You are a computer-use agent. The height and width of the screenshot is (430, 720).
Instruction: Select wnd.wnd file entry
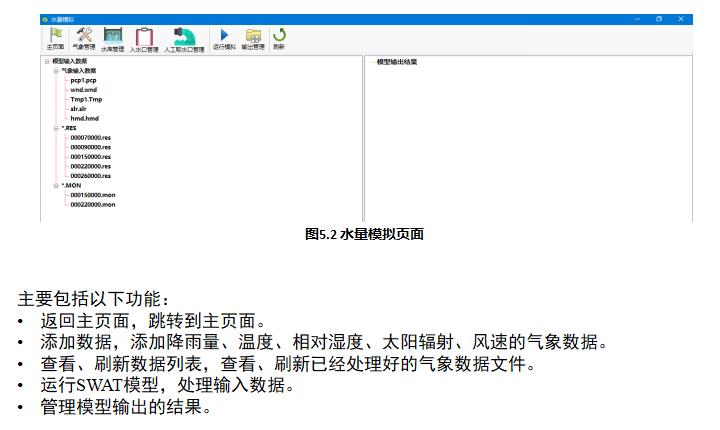84,90
